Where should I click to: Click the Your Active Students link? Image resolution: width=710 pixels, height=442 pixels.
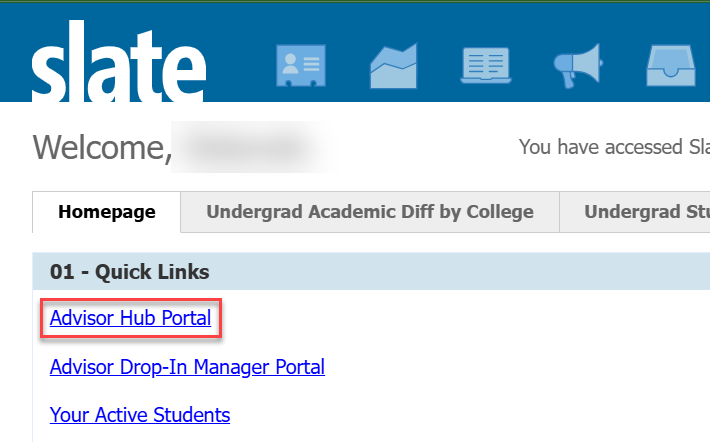140,414
